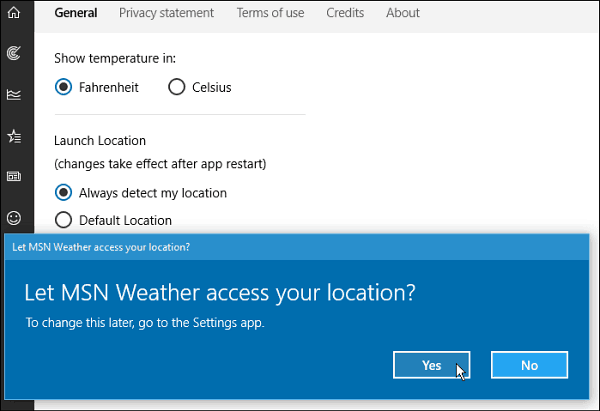Open the News icon in sidebar
Image resolution: width=600 pixels, height=411 pixels.
(x=14, y=176)
